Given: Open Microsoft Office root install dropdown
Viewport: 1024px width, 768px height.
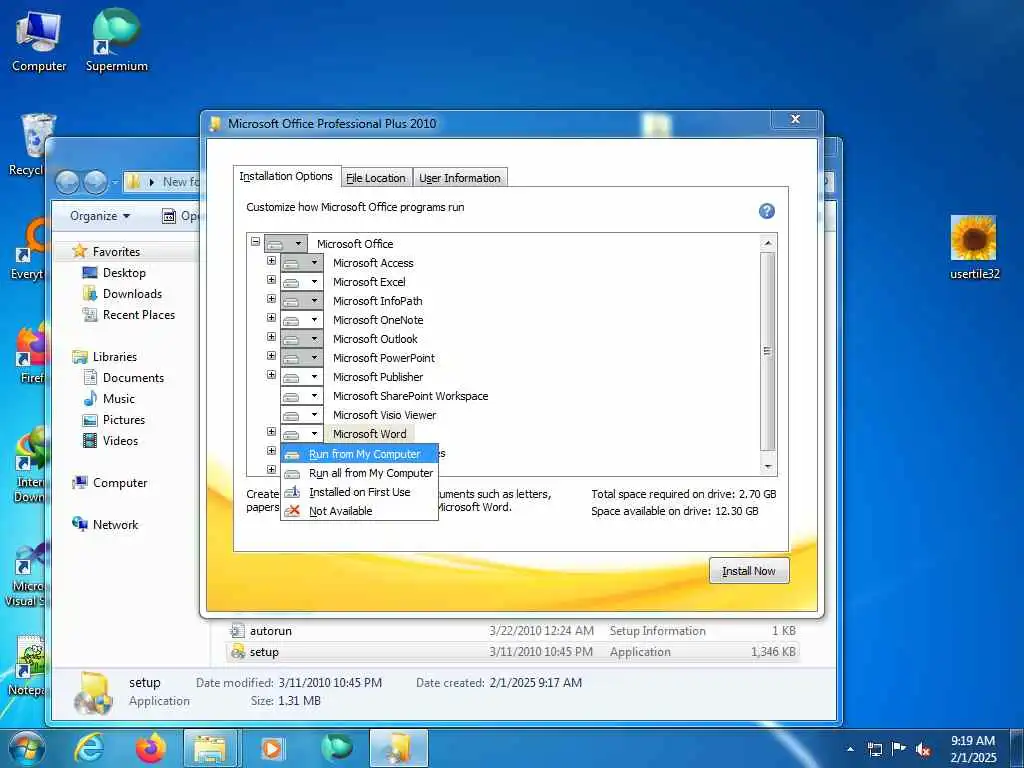Looking at the screenshot, I should point(285,244).
